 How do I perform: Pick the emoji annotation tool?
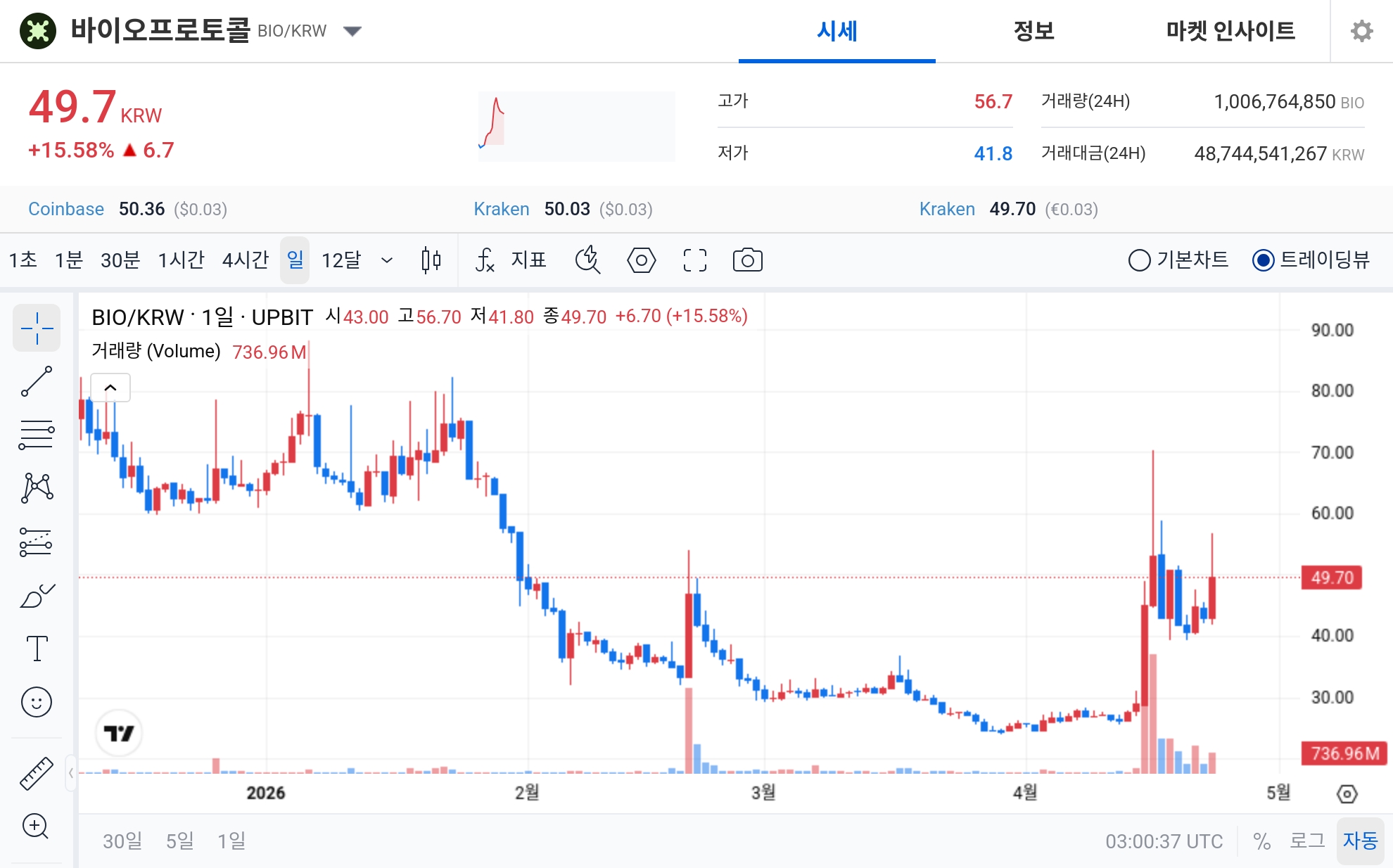tap(37, 702)
